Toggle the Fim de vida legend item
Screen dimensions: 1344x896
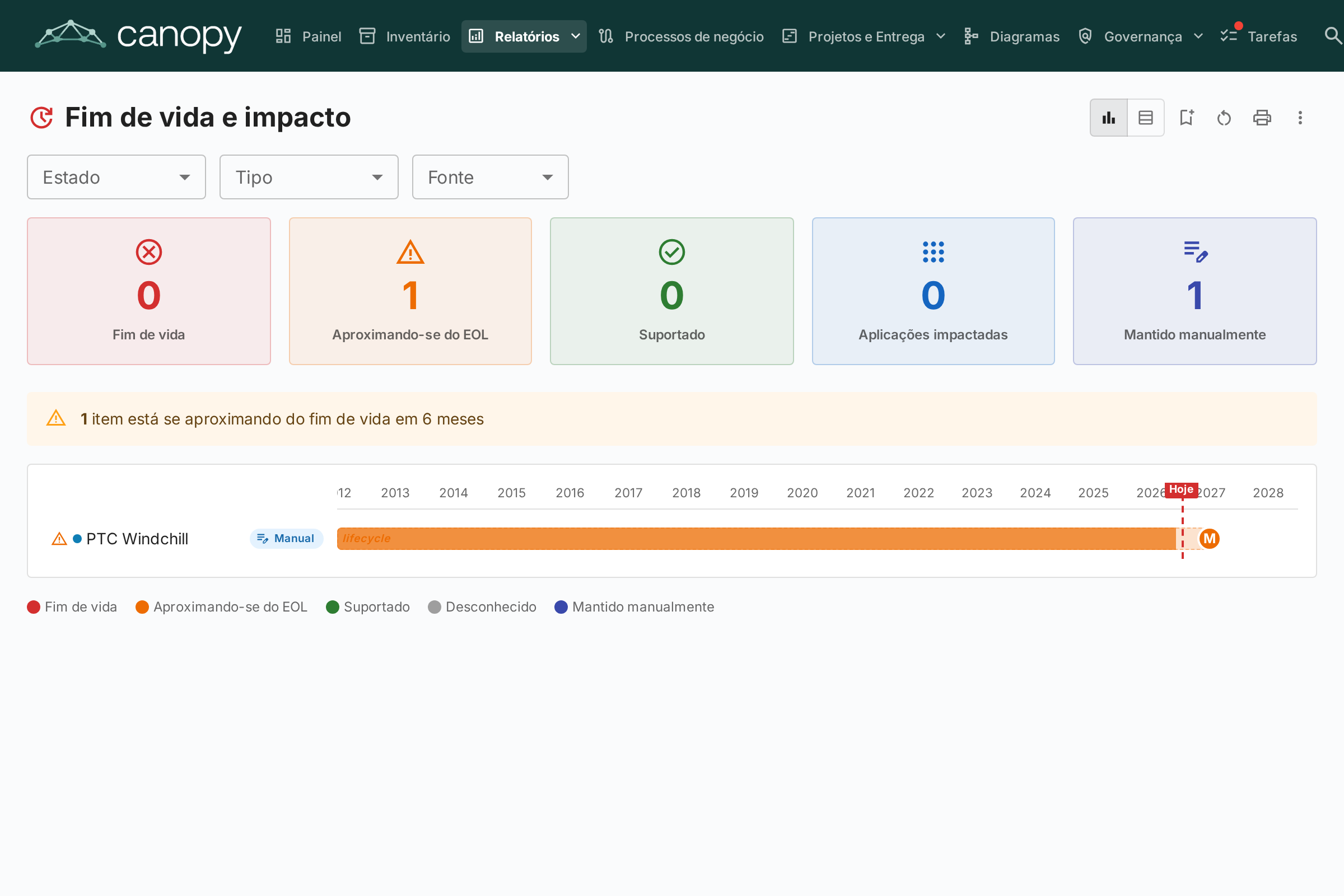72,607
